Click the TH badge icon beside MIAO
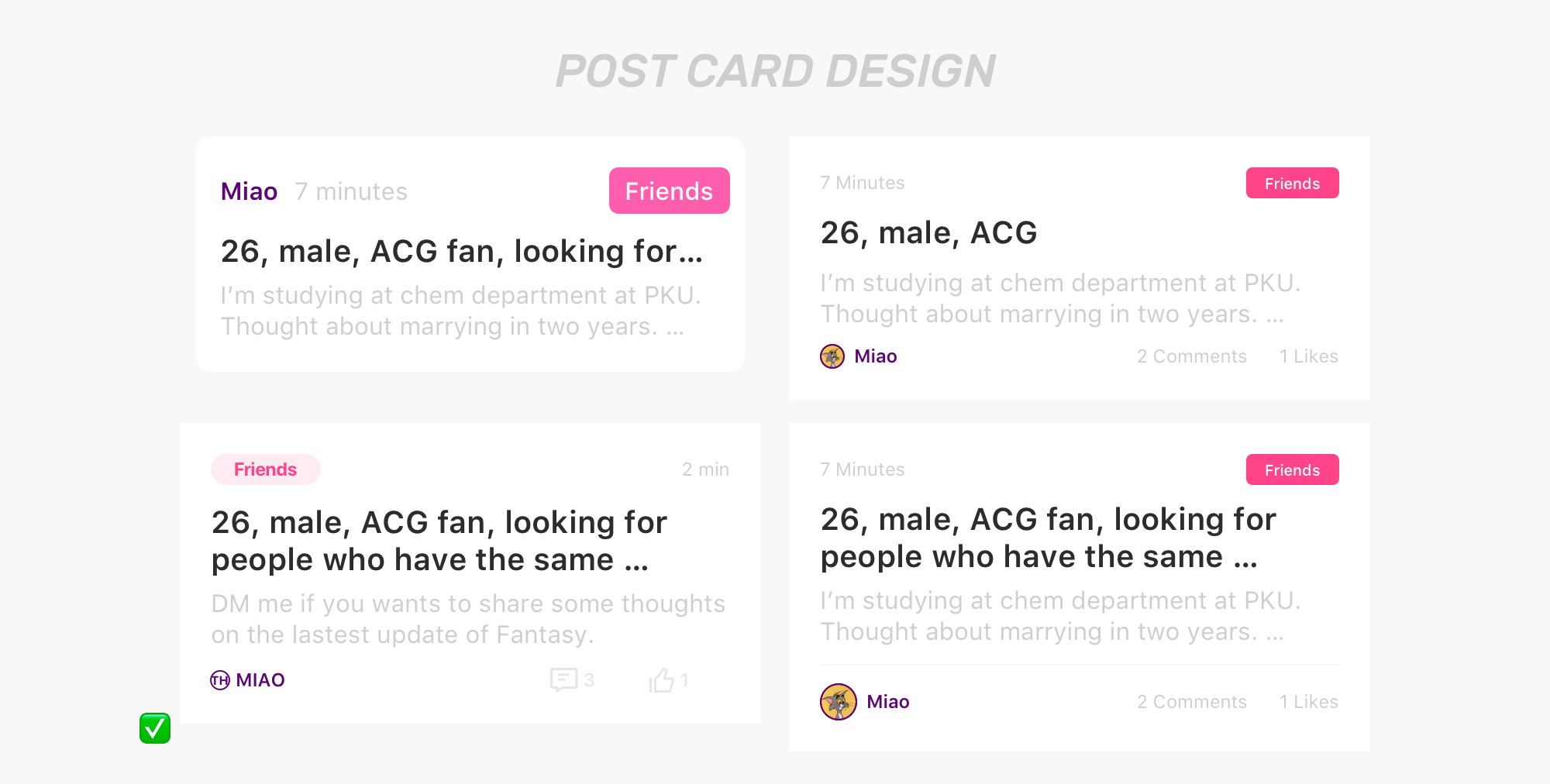 [x=220, y=680]
